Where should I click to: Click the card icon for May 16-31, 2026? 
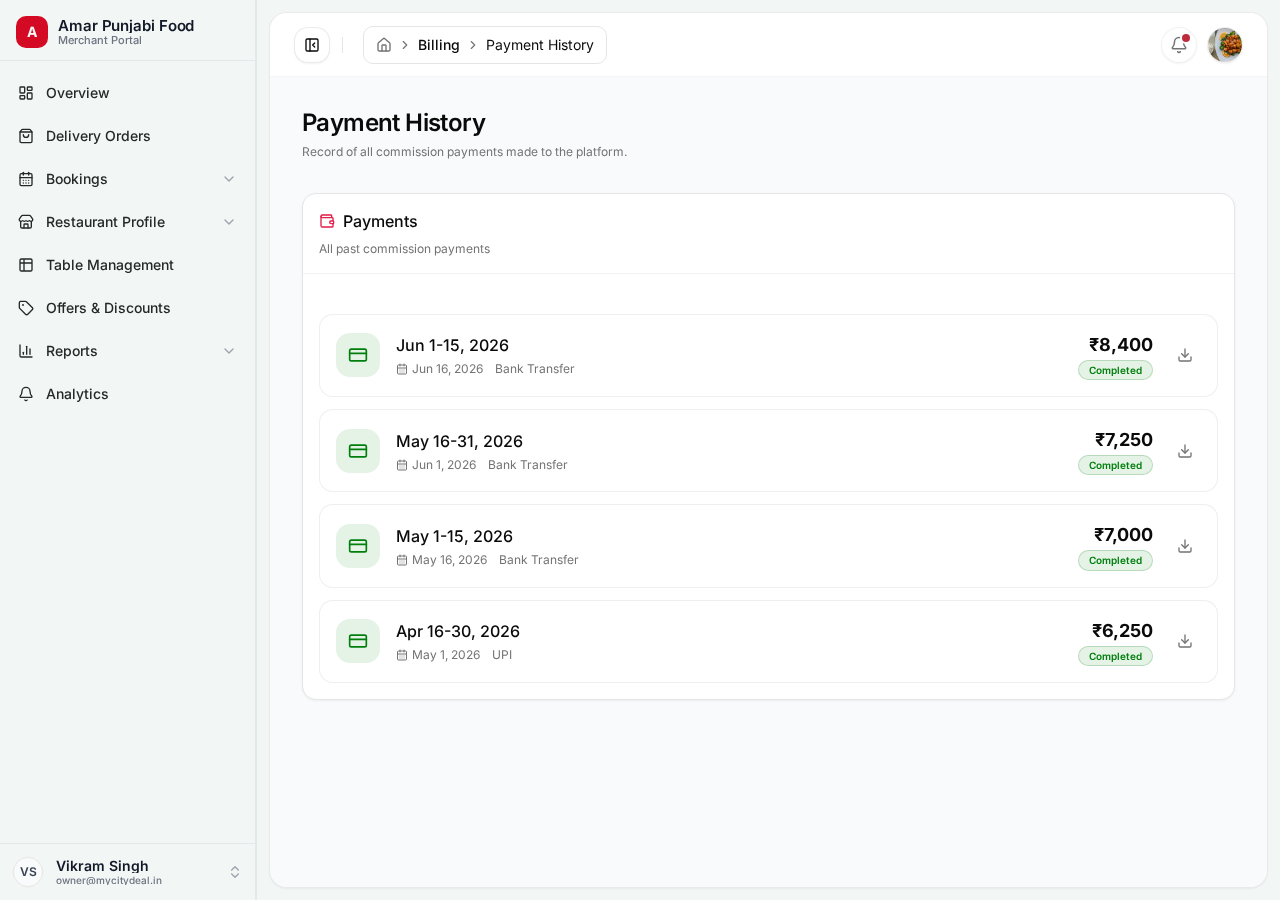pyautogui.click(x=358, y=451)
